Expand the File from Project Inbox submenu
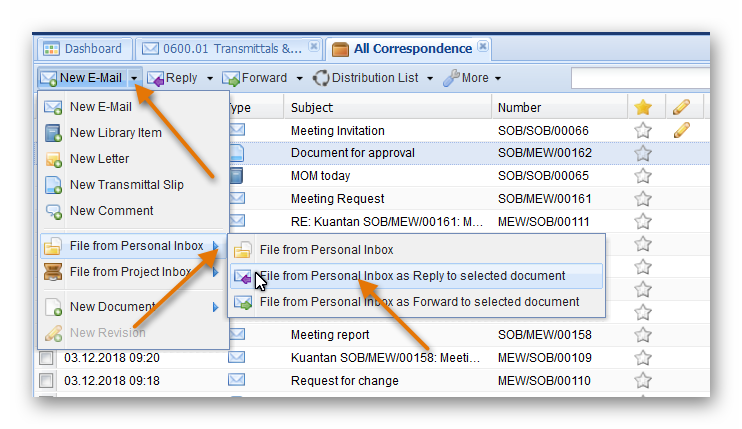 [215, 272]
